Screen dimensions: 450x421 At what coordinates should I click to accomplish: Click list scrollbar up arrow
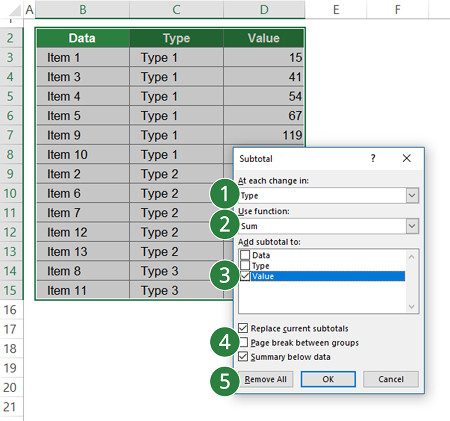[x=411, y=257]
